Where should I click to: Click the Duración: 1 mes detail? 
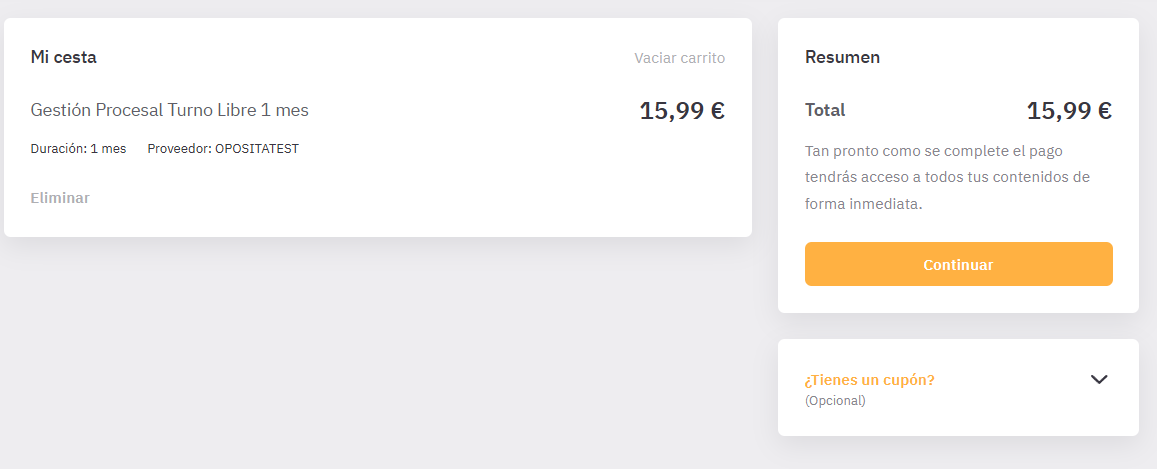78,148
